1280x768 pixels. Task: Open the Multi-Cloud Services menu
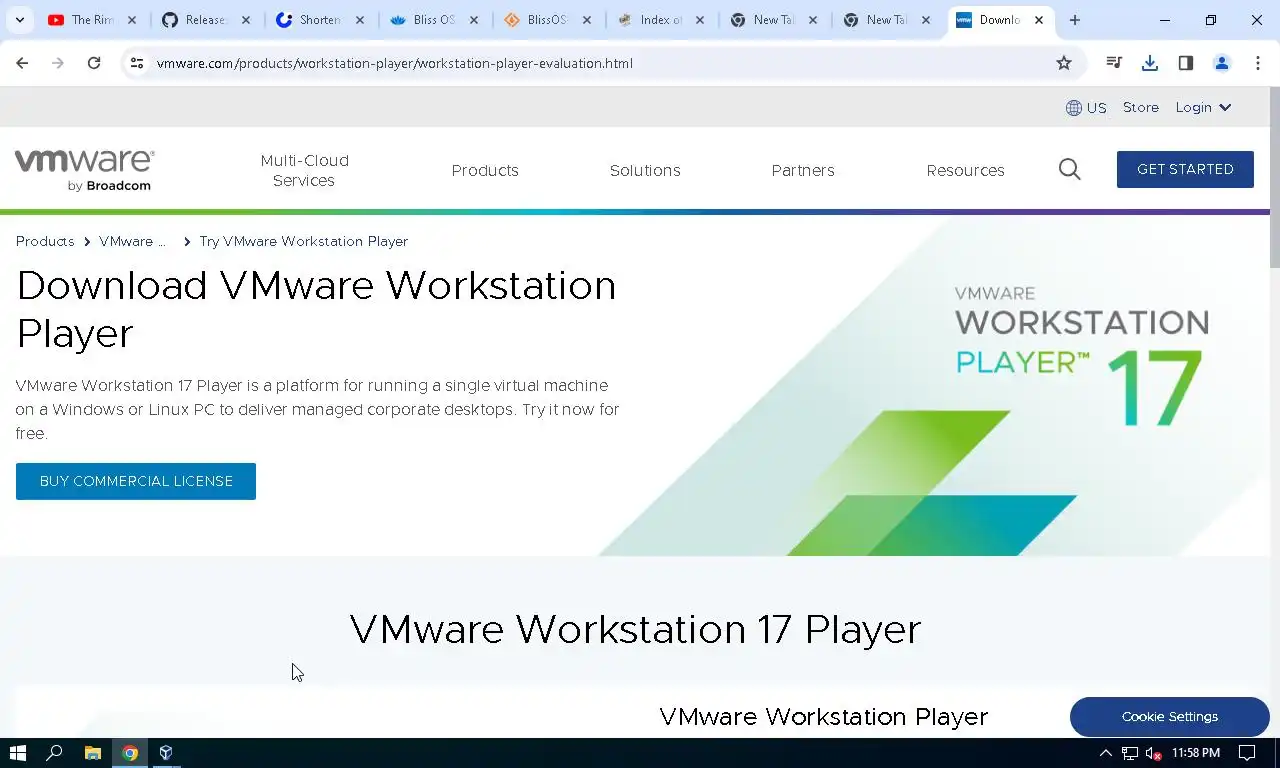pyautogui.click(x=304, y=170)
